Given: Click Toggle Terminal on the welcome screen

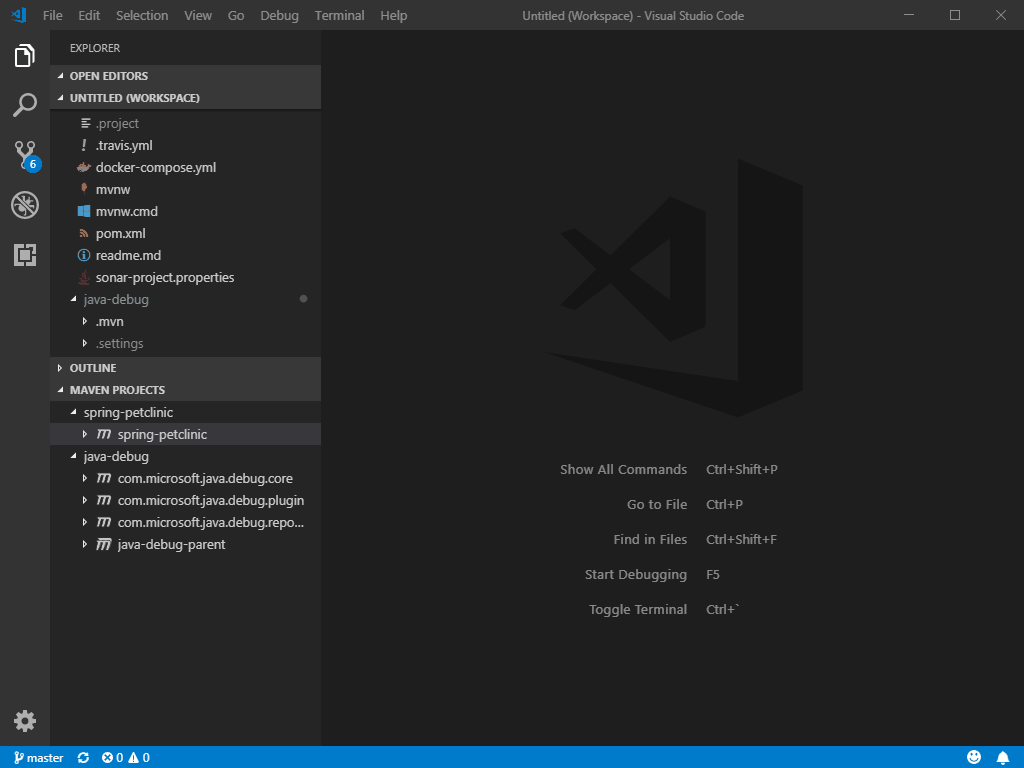Looking at the screenshot, I should coord(638,608).
